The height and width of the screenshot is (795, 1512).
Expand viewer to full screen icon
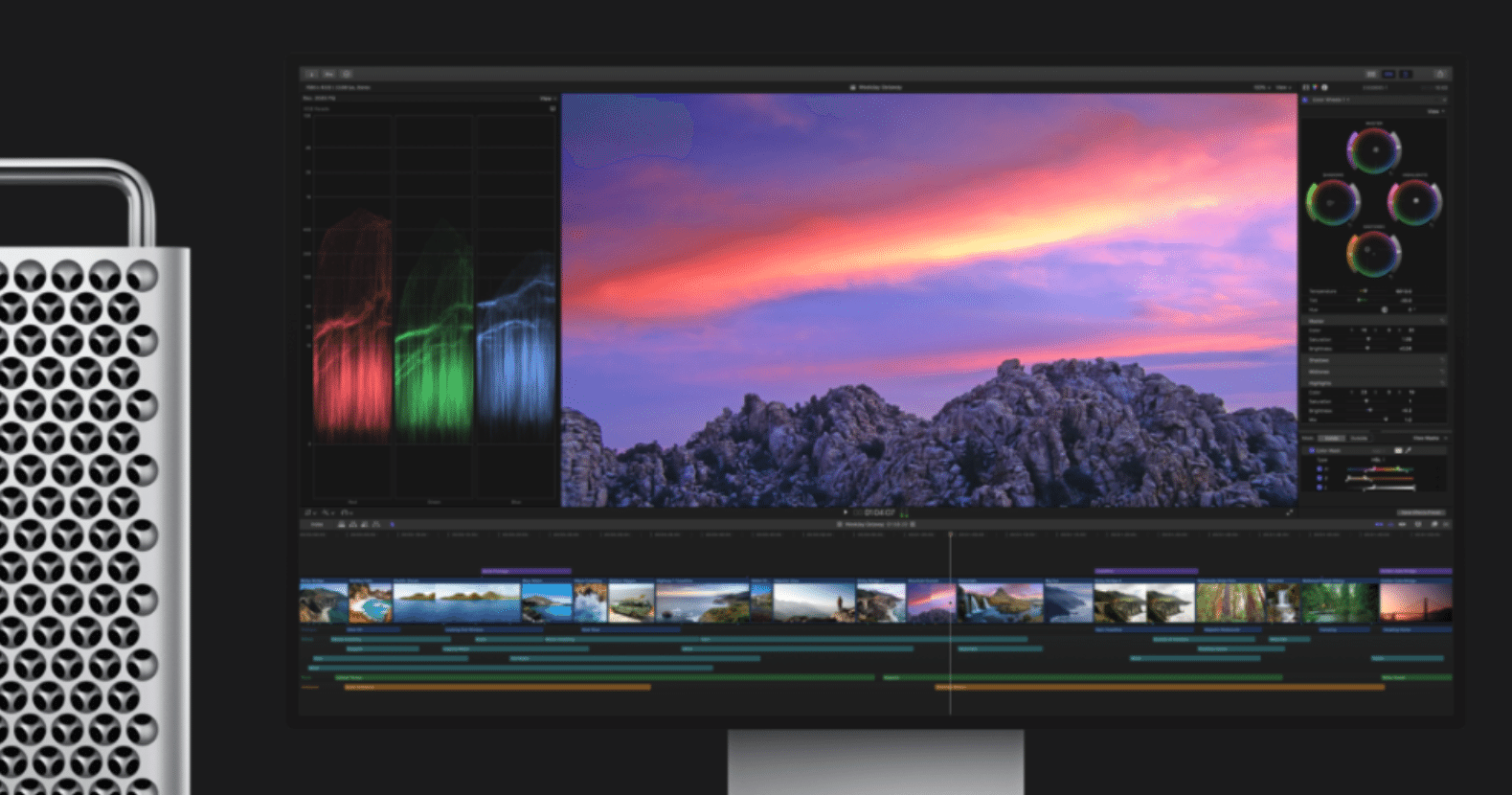point(1289,512)
